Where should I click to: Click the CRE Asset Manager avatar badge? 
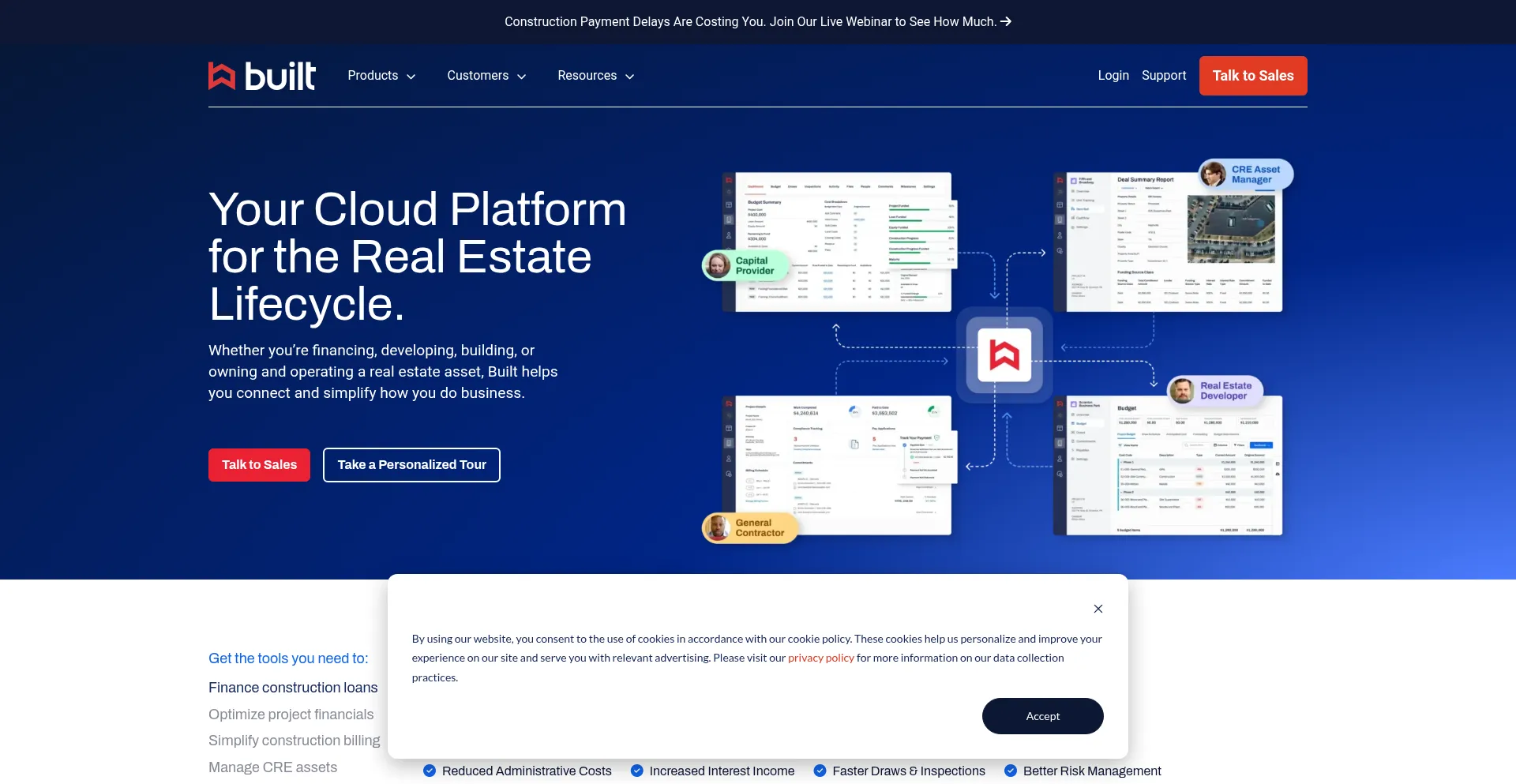click(1245, 174)
